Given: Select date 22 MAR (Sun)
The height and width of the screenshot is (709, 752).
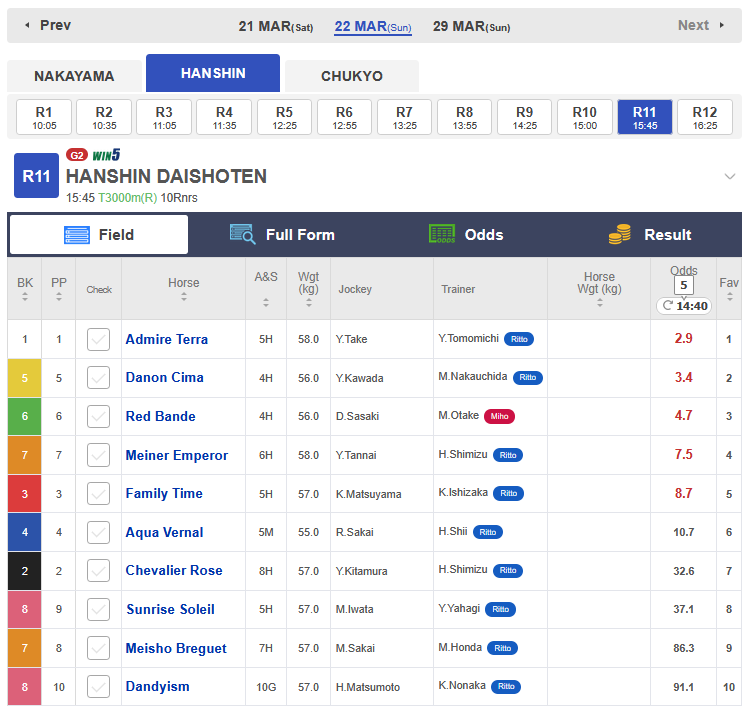Looking at the screenshot, I should (x=373, y=26).
